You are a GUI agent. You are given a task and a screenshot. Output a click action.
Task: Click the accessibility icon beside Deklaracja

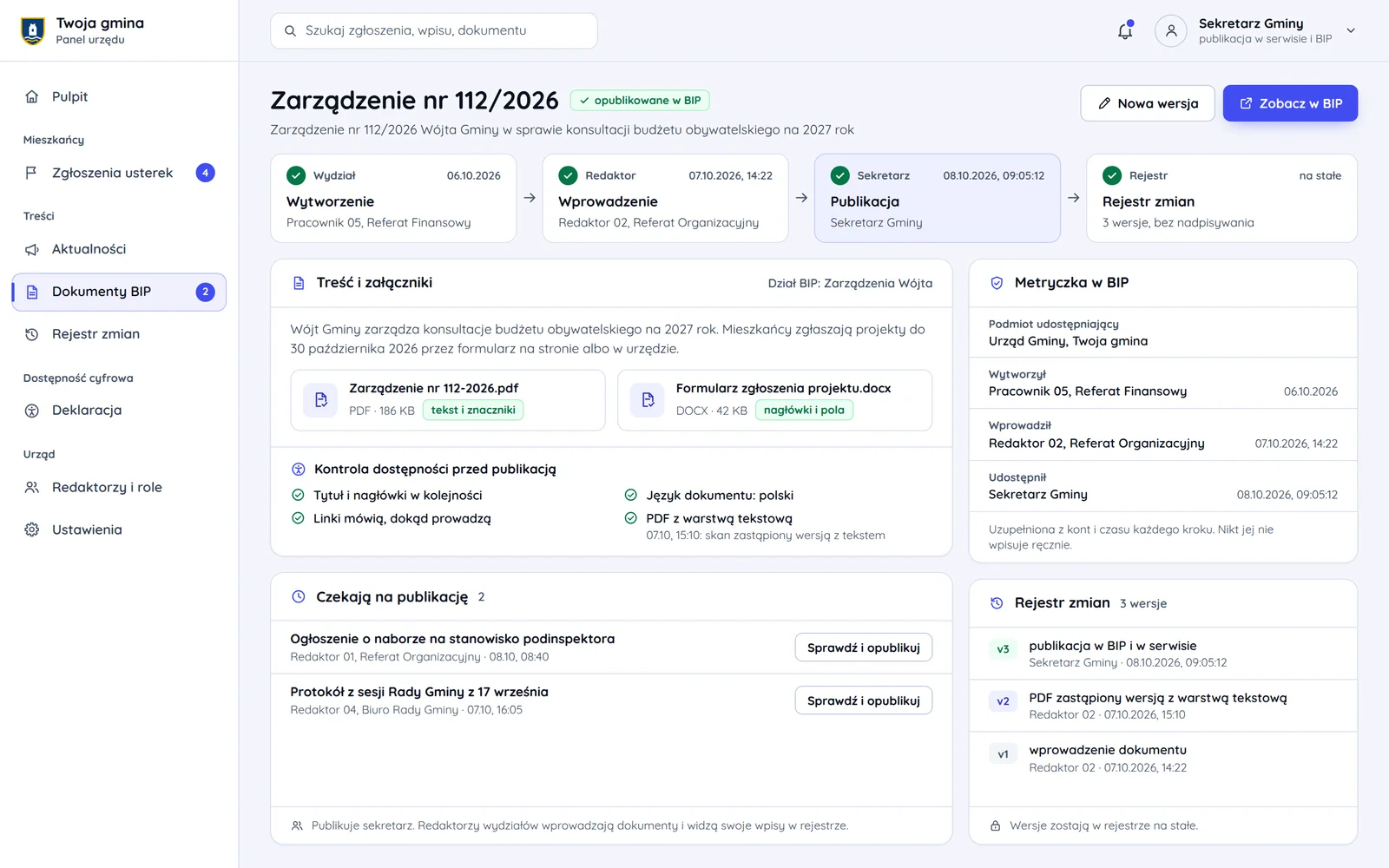point(32,411)
